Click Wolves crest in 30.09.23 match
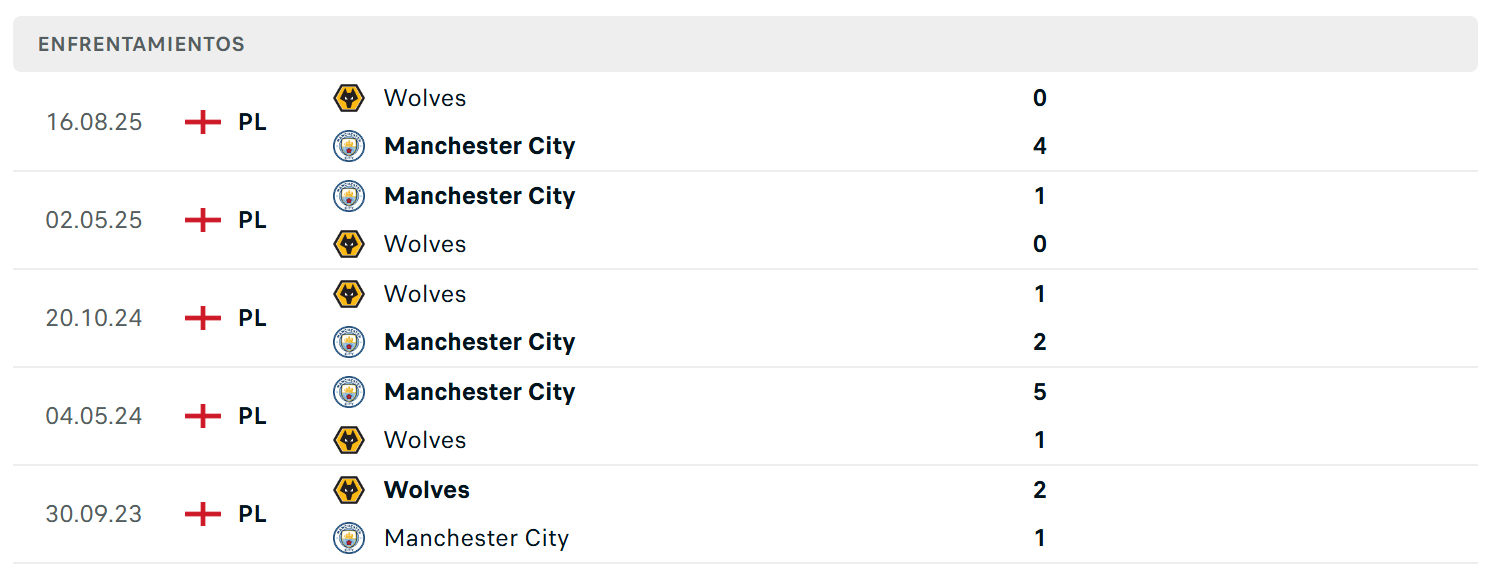Image resolution: width=1492 pixels, height=582 pixels. (348, 490)
